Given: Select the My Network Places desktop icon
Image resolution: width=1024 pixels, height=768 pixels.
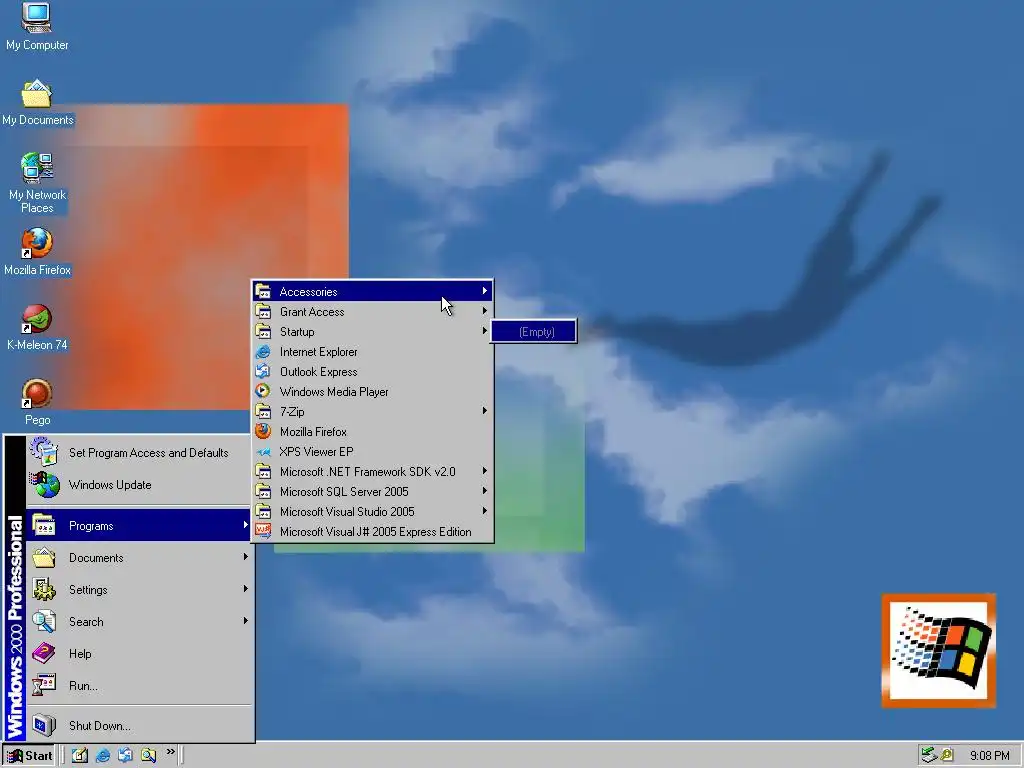Looking at the screenshot, I should coord(37,183).
